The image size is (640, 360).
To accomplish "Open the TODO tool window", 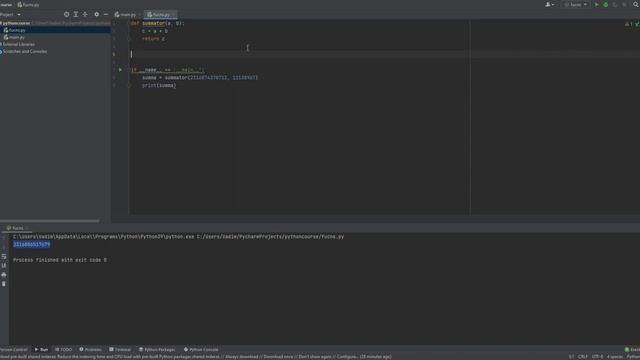I will click(x=63, y=350).
